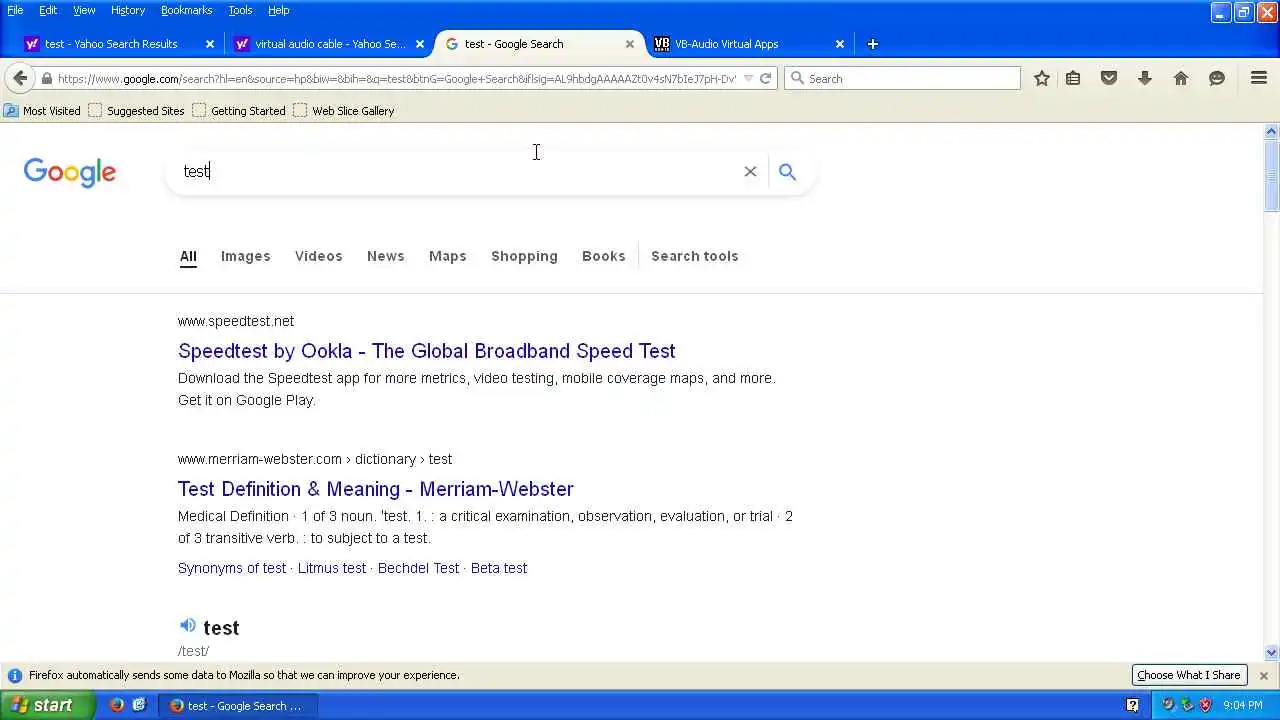Close the virtual audio cable Yahoo tab
Image resolution: width=1280 pixels, height=720 pixels.
click(420, 44)
